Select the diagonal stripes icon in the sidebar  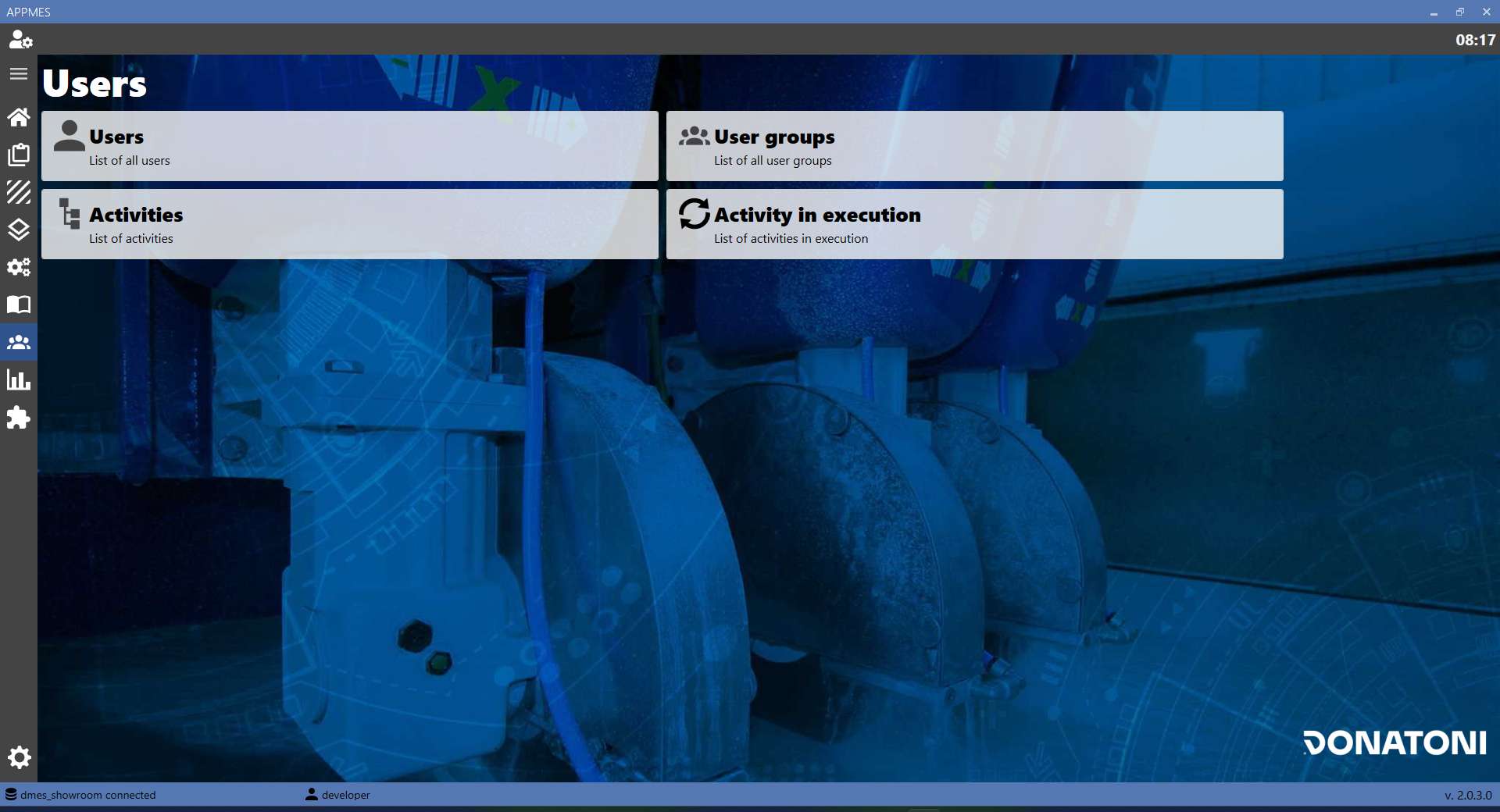(x=19, y=192)
